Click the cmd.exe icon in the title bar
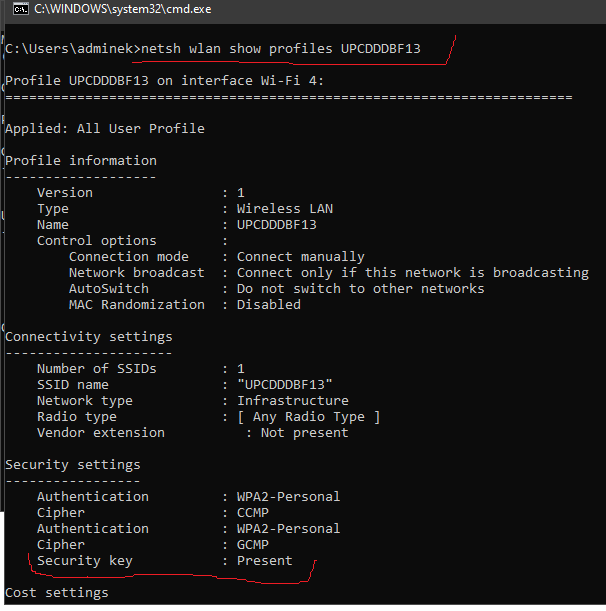The width and height of the screenshot is (606, 611). (x=19, y=9)
